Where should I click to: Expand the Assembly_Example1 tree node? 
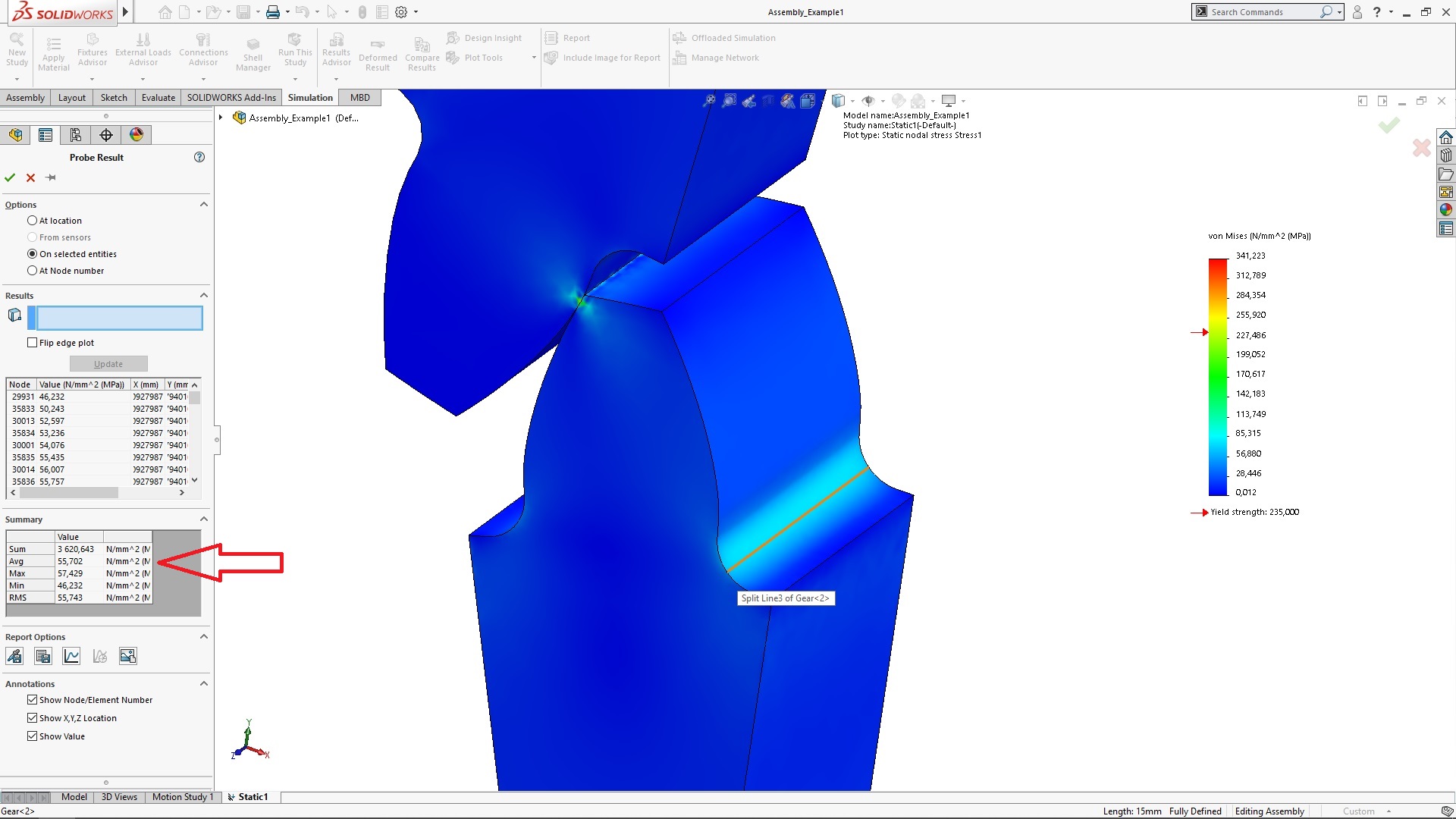(x=221, y=118)
